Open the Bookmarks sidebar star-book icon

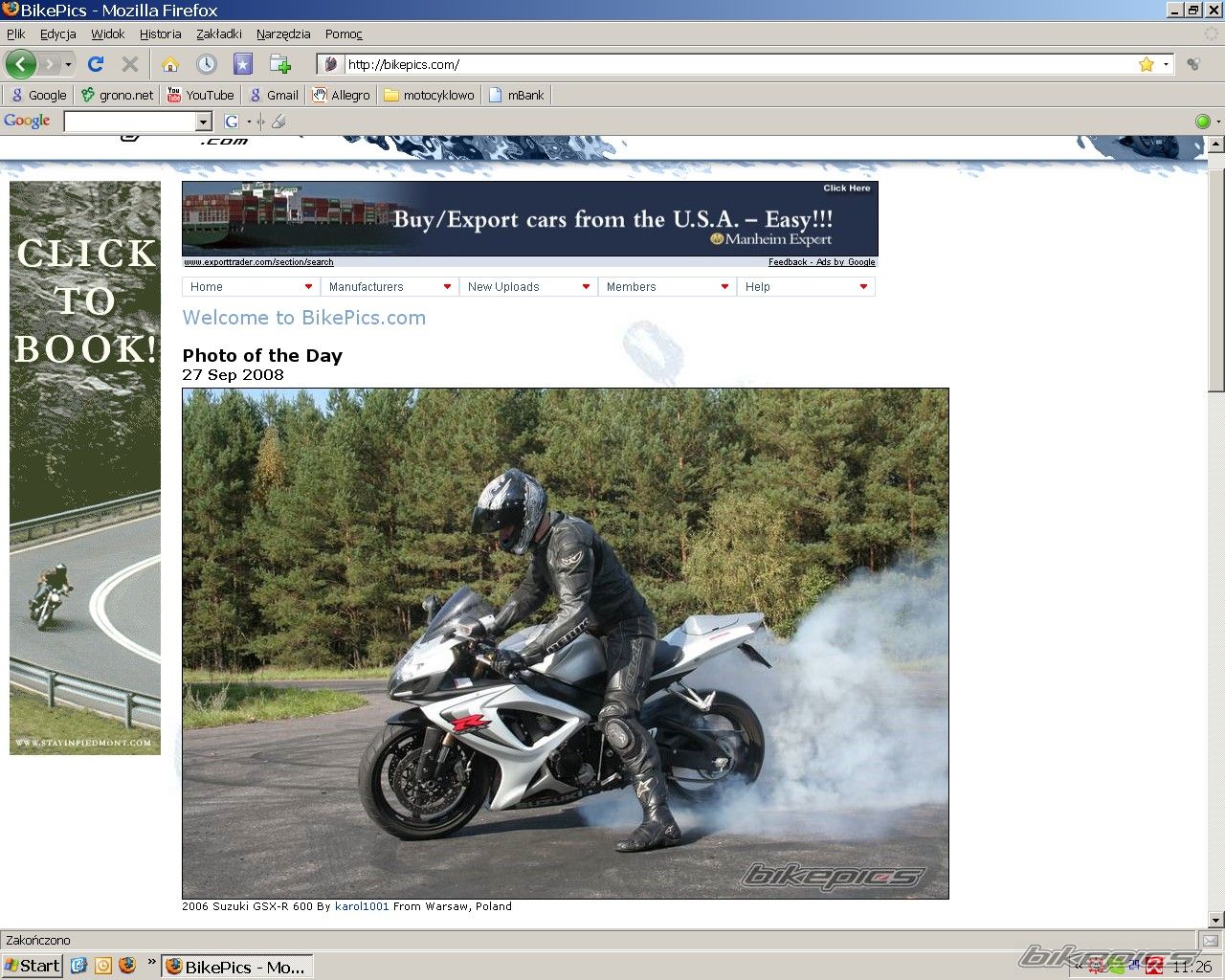point(243,64)
